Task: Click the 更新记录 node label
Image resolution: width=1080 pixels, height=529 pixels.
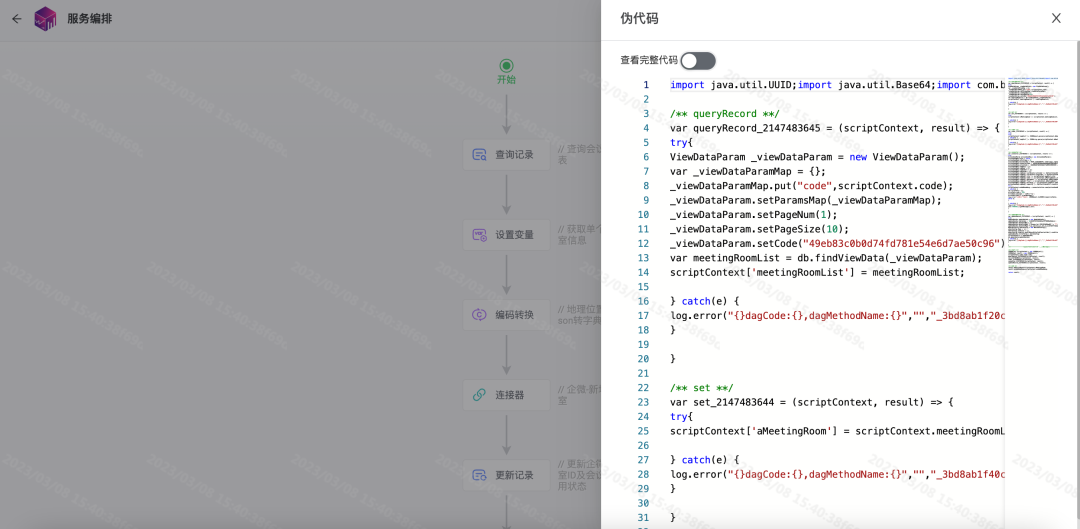Action: point(515,475)
